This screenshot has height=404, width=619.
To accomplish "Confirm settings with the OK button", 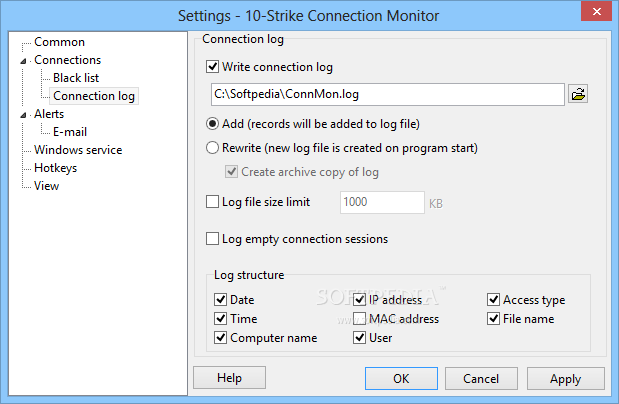I will pyautogui.click(x=401, y=379).
